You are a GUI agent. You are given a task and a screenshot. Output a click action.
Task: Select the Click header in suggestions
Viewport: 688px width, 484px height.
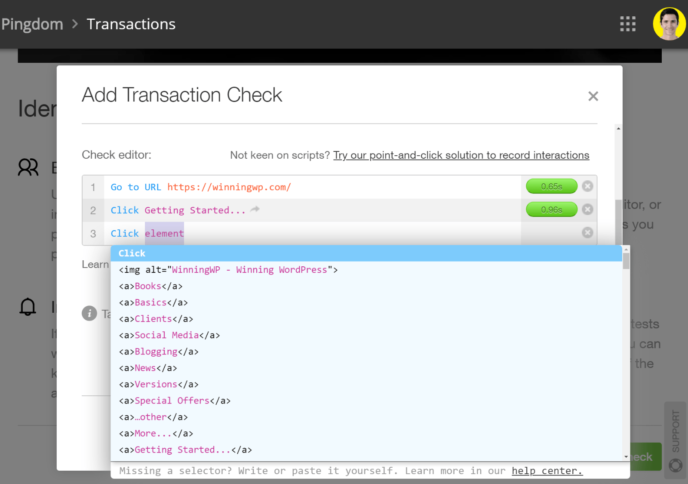[366, 253]
